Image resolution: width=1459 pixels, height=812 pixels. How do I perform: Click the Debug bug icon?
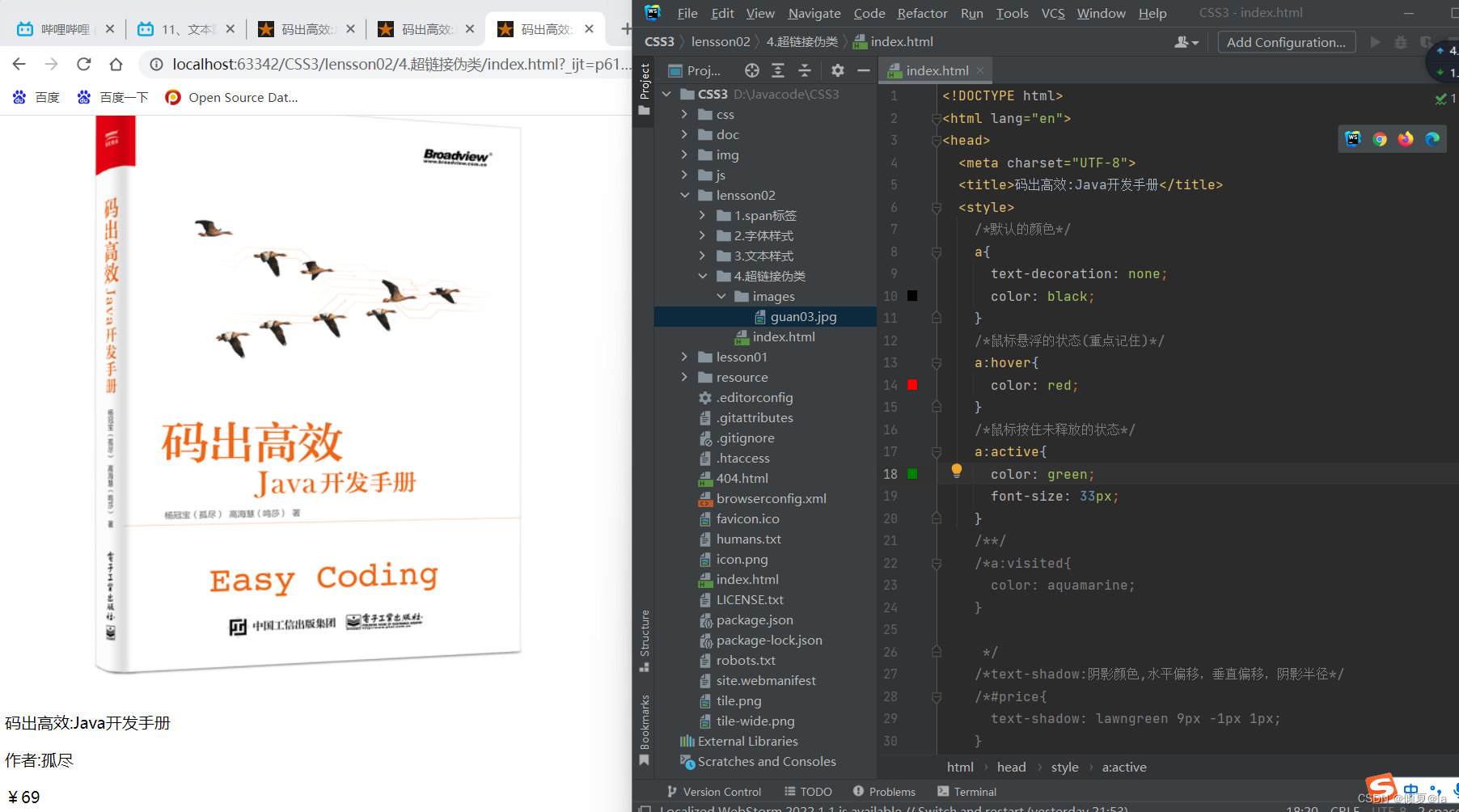(x=1401, y=42)
